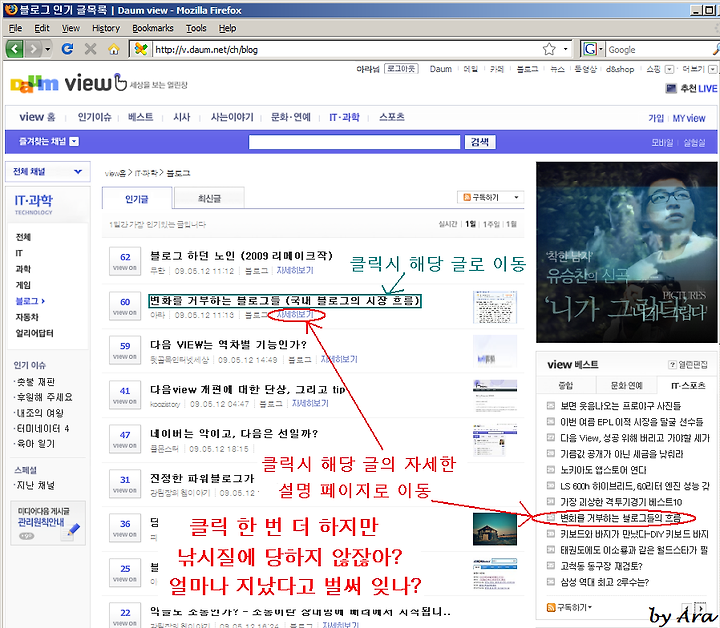Open the File menu

[x=15, y=28]
